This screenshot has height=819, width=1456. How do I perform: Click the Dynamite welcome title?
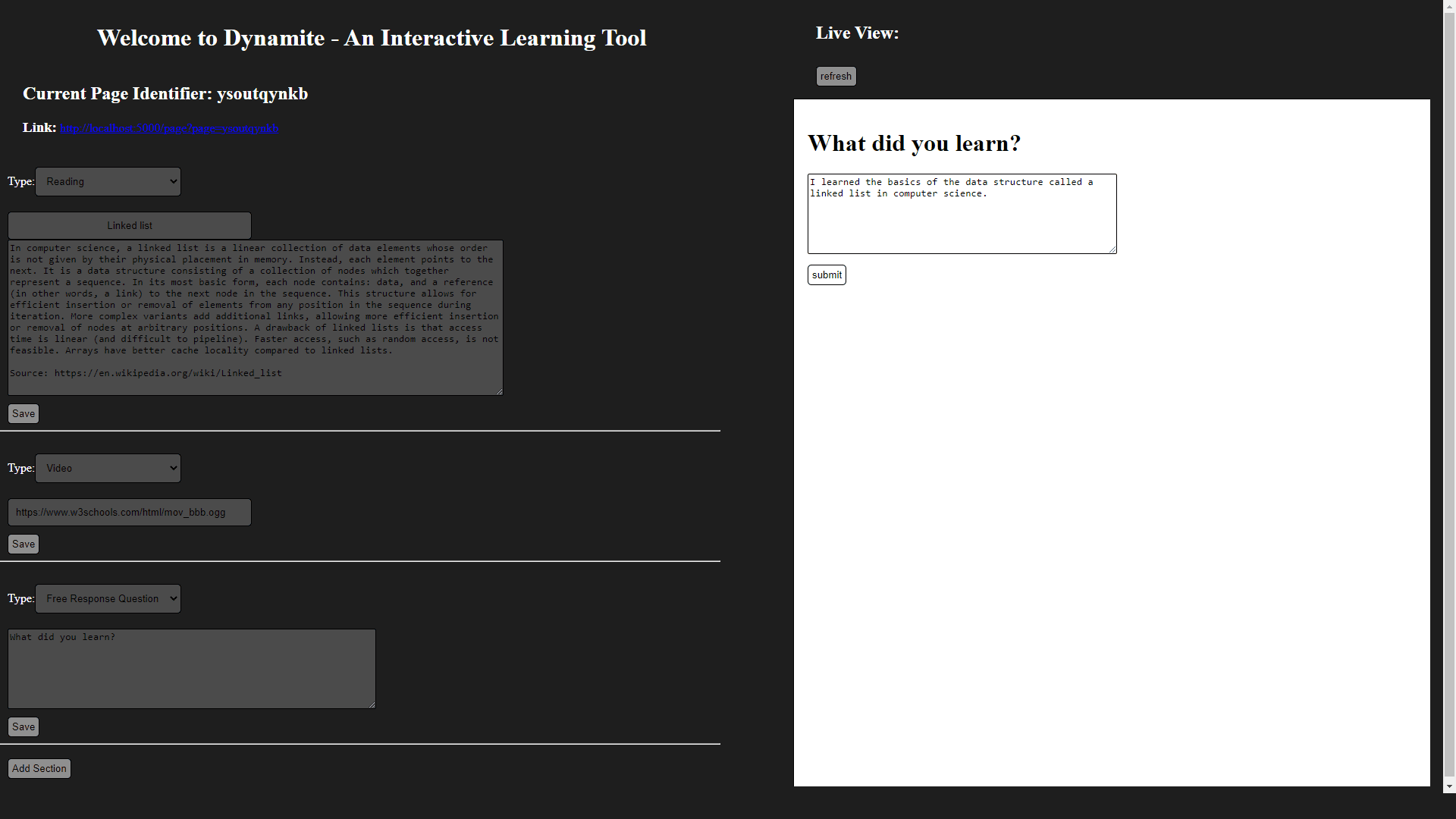click(x=372, y=38)
